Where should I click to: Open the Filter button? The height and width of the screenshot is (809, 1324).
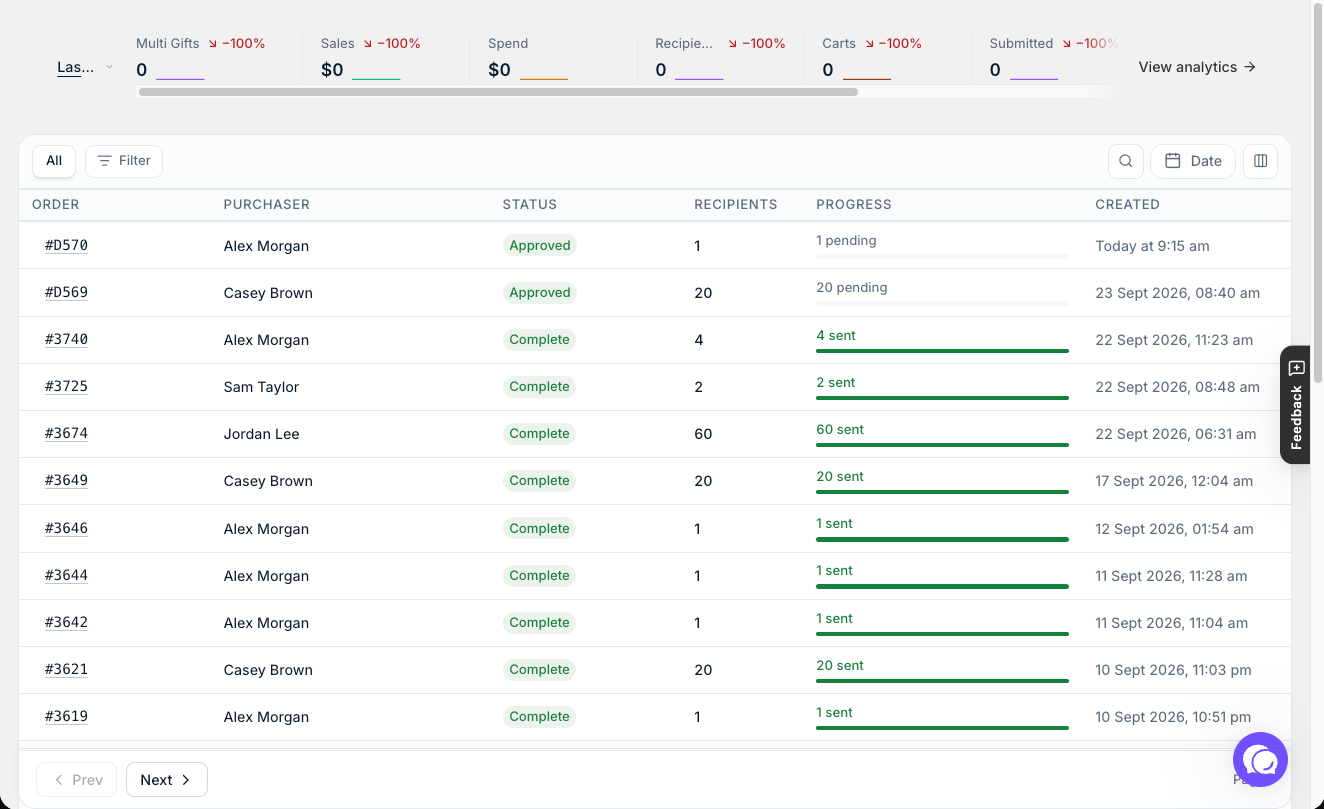(124, 161)
